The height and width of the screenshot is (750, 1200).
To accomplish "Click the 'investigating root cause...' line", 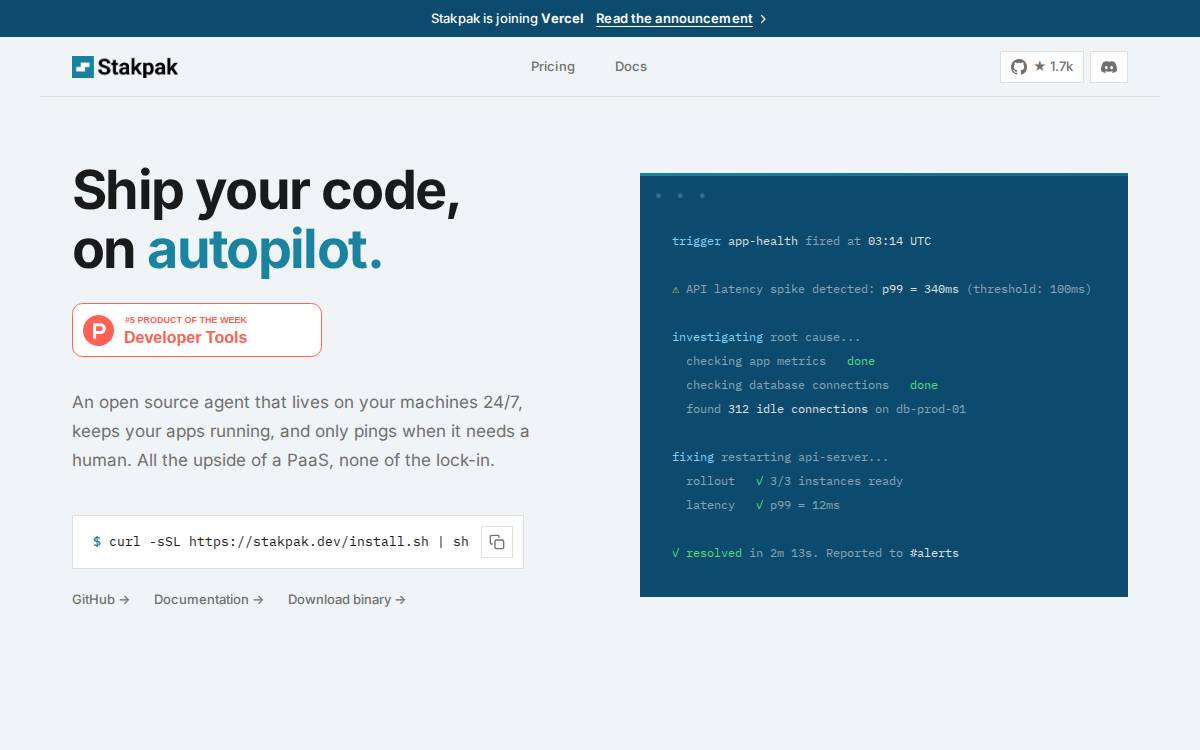I will 766,337.
